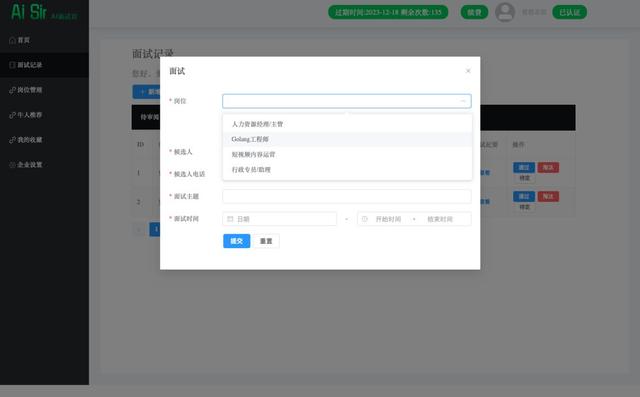Click the link icon beside 岗位管理
This screenshot has width=640, height=397.
click(x=12, y=90)
